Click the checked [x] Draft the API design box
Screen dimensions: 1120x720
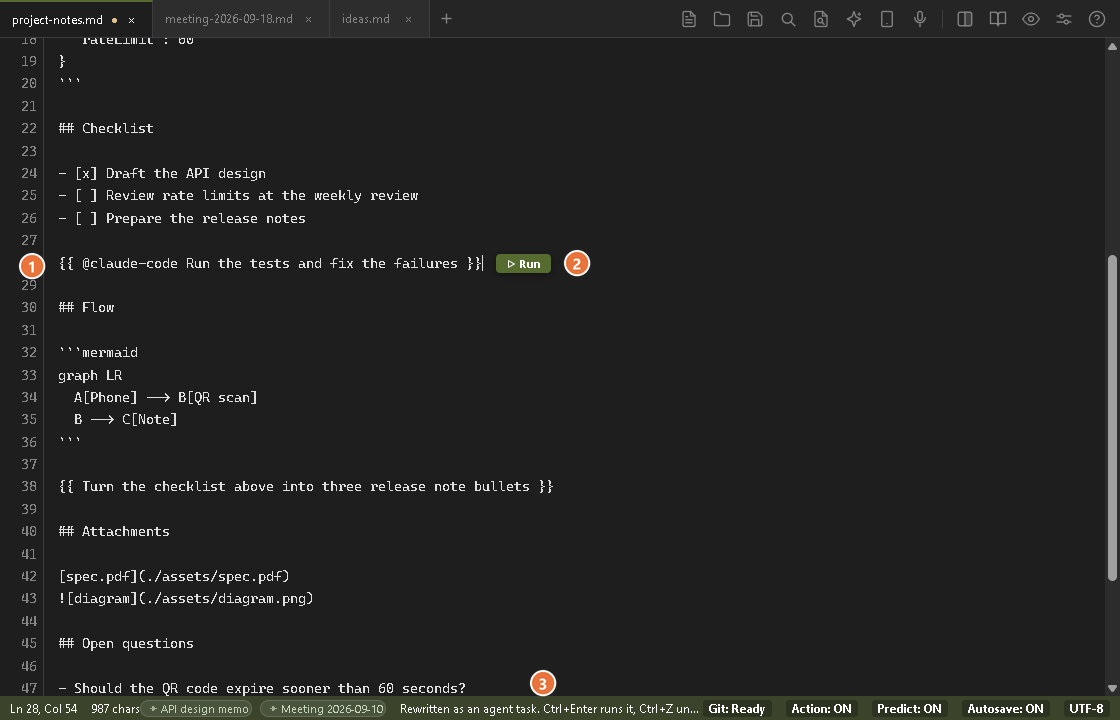[86, 174]
